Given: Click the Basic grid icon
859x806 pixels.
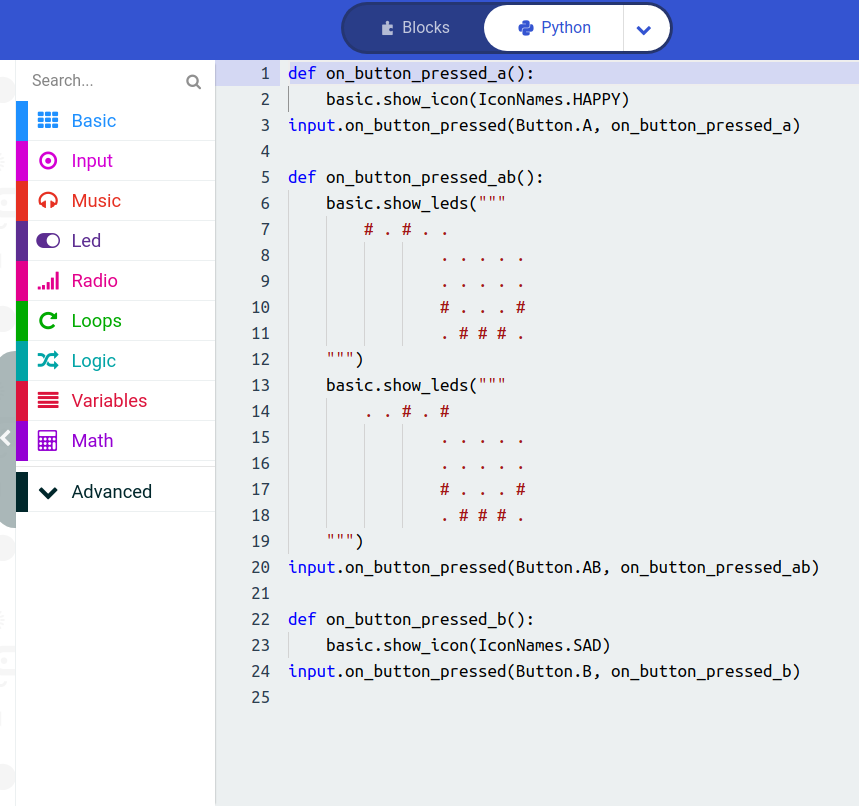Looking at the screenshot, I should point(48,121).
